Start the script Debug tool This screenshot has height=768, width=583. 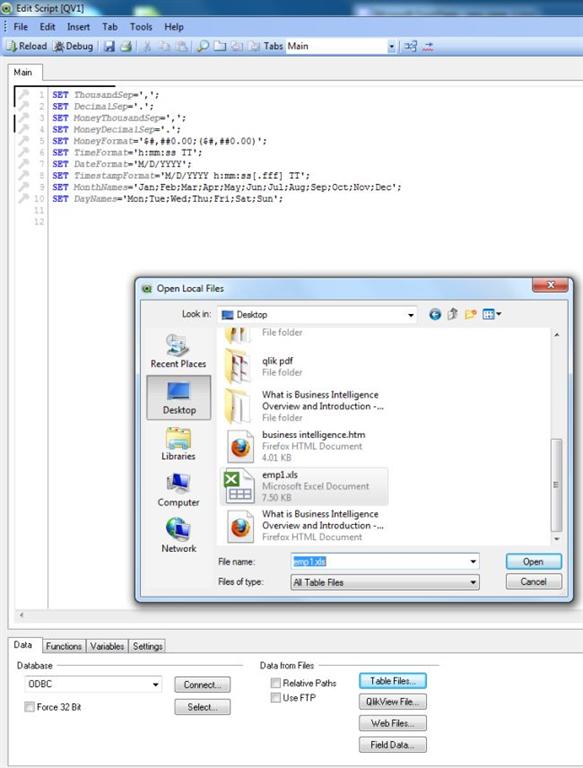(x=73, y=46)
